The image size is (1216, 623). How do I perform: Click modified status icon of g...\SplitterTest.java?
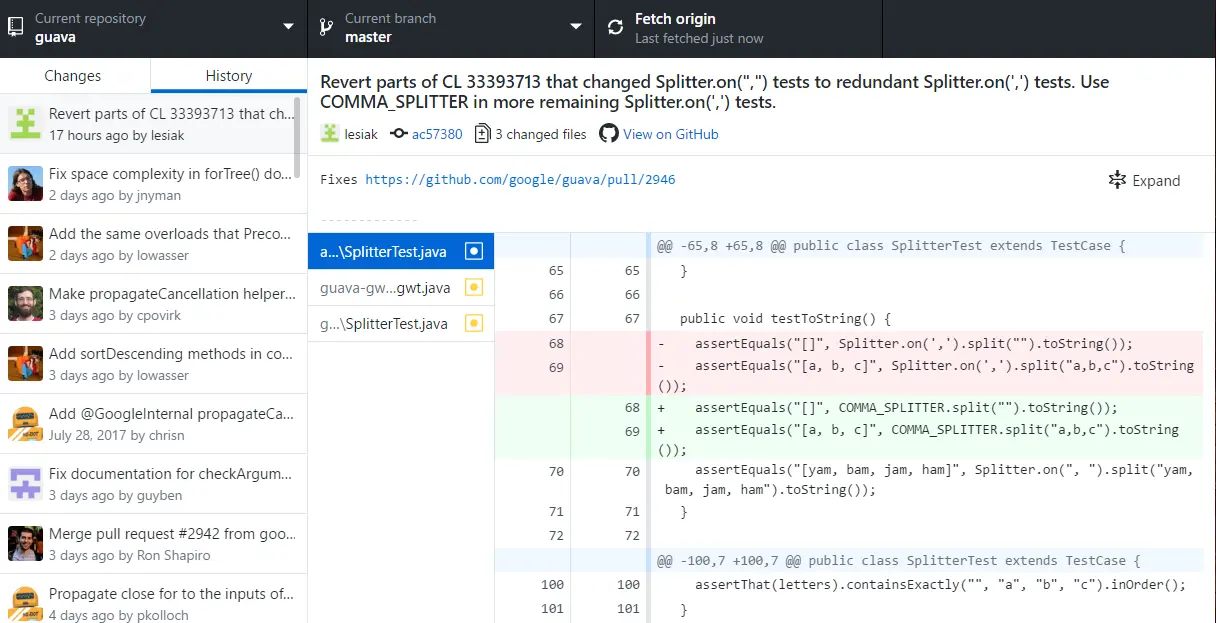474,323
